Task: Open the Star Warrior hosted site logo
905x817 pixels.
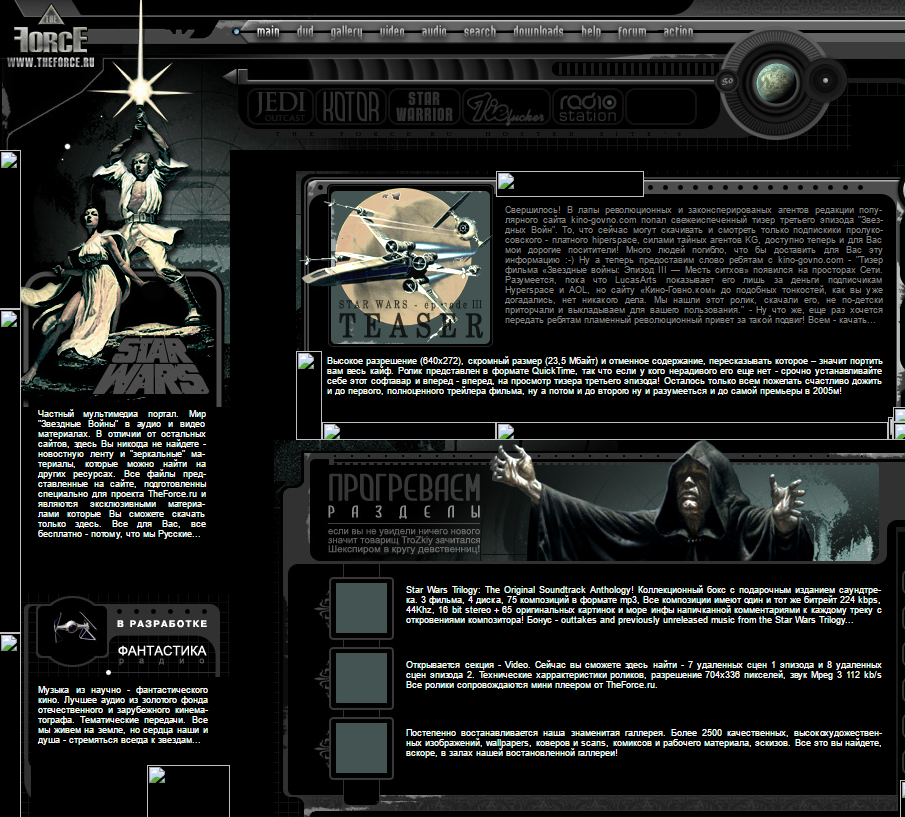Action: tap(424, 107)
